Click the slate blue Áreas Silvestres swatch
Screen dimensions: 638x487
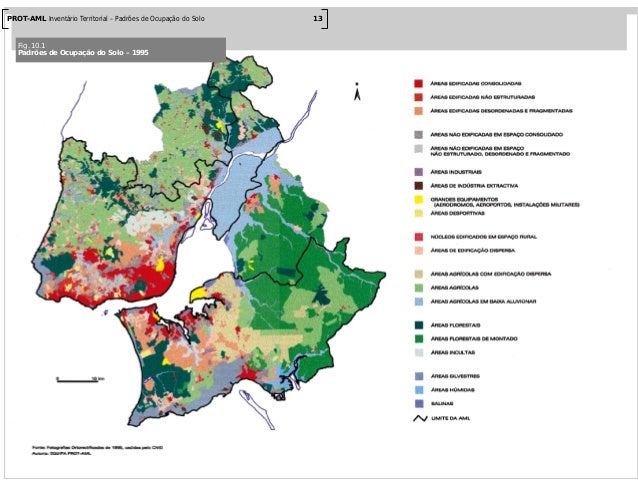[x=418, y=376]
